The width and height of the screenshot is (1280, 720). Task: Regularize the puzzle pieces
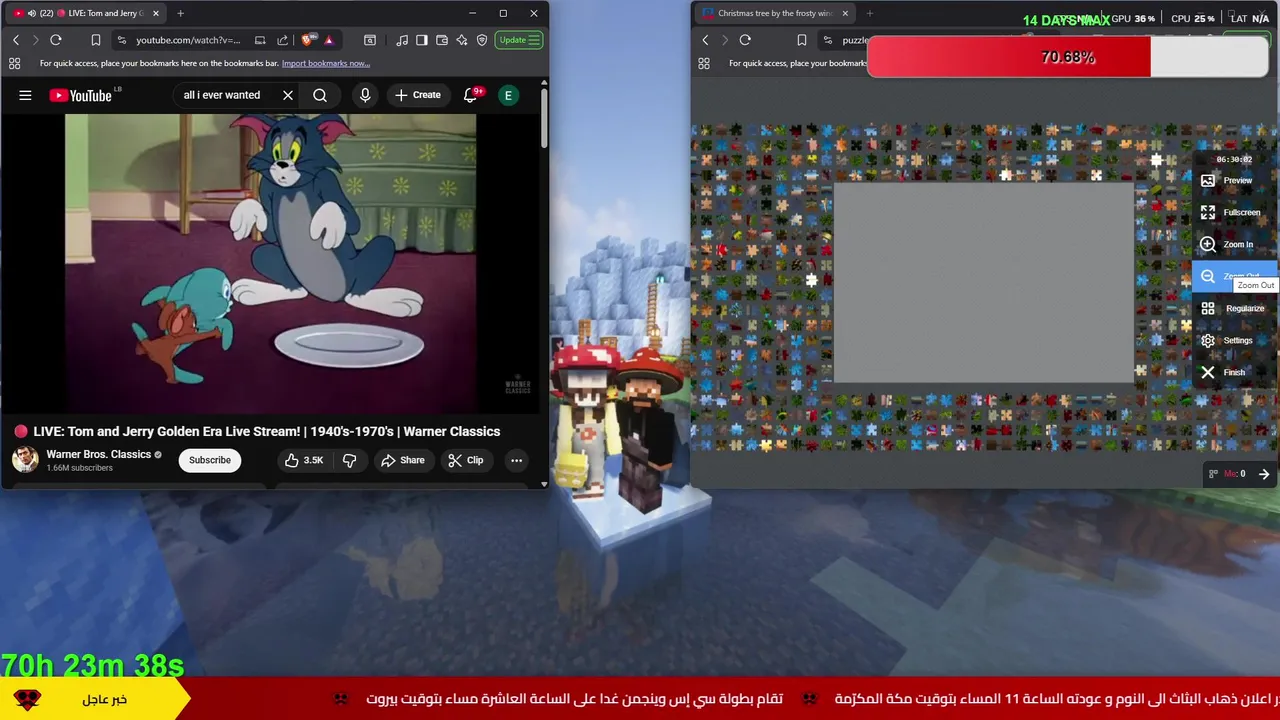1233,308
